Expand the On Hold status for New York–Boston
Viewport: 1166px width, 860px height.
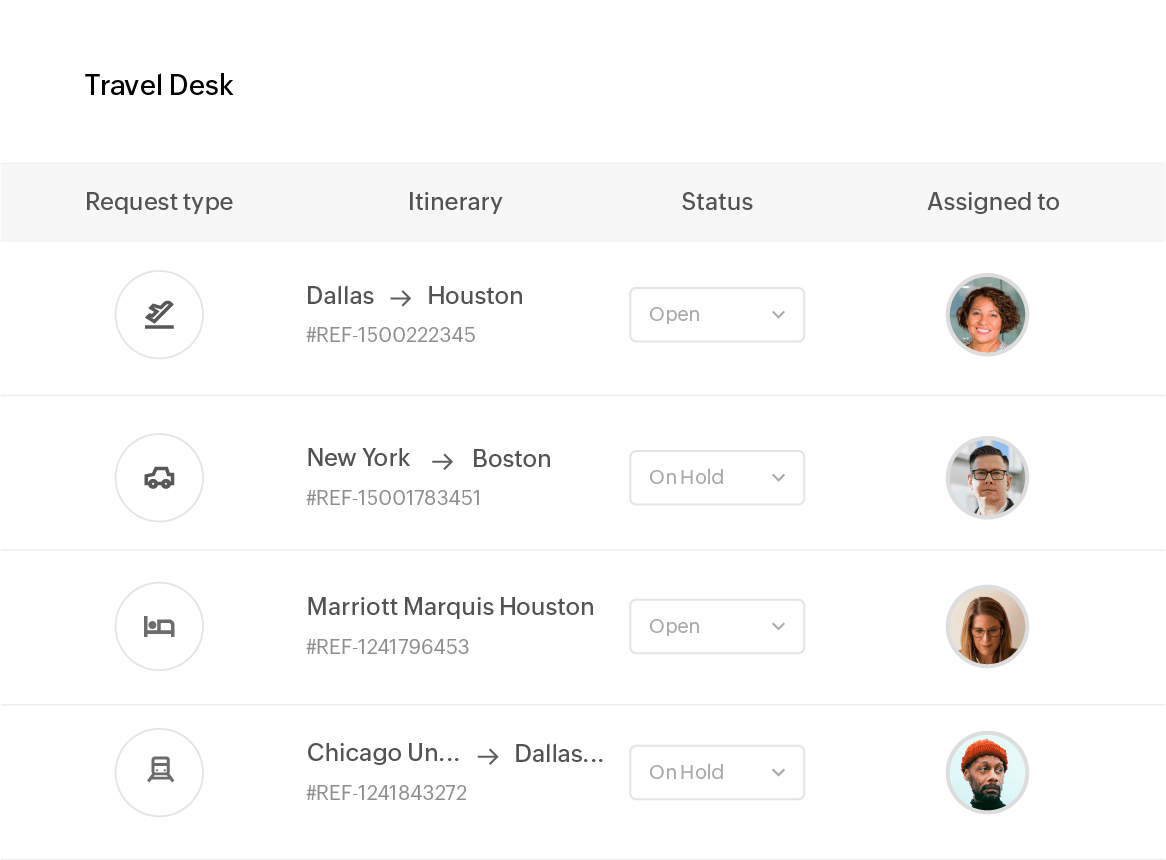click(717, 477)
